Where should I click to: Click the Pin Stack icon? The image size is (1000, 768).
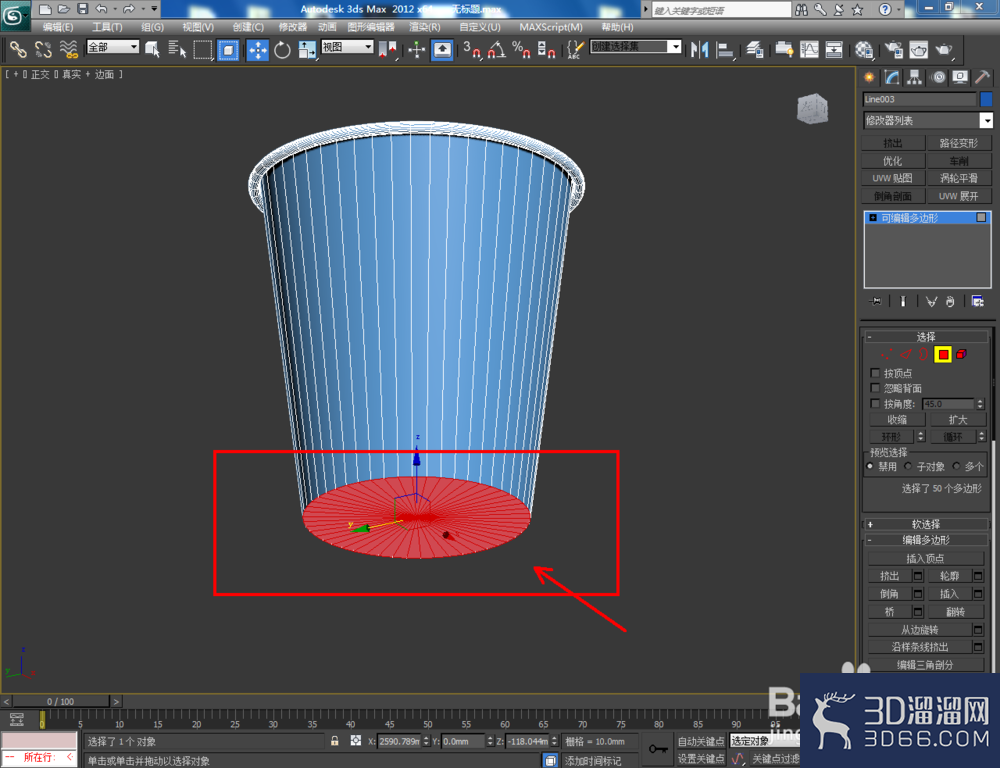point(875,301)
